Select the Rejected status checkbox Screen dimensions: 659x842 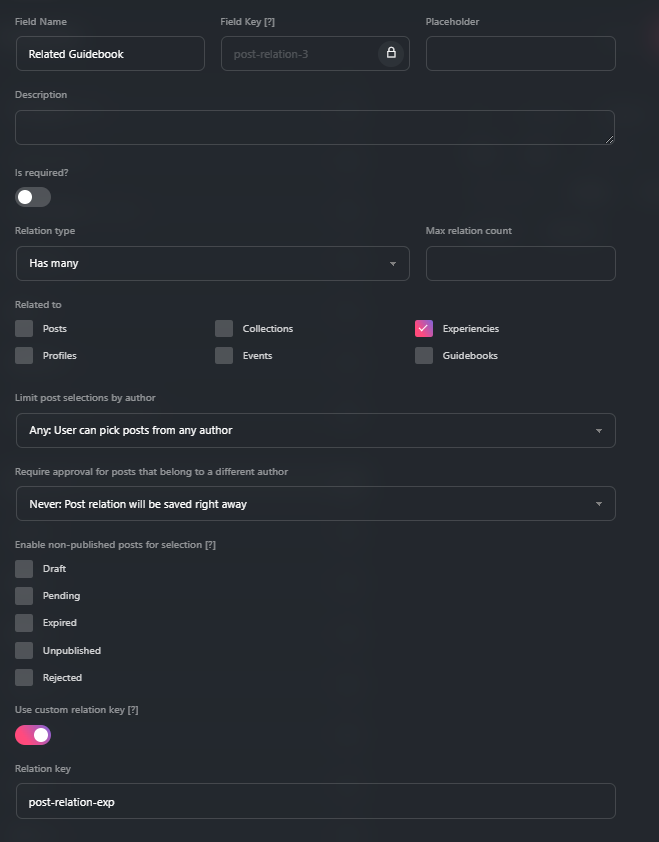tap(23, 677)
